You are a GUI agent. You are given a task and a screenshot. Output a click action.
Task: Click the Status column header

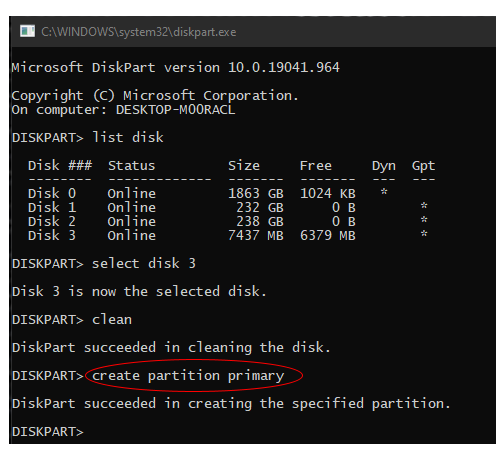coord(132,165)
